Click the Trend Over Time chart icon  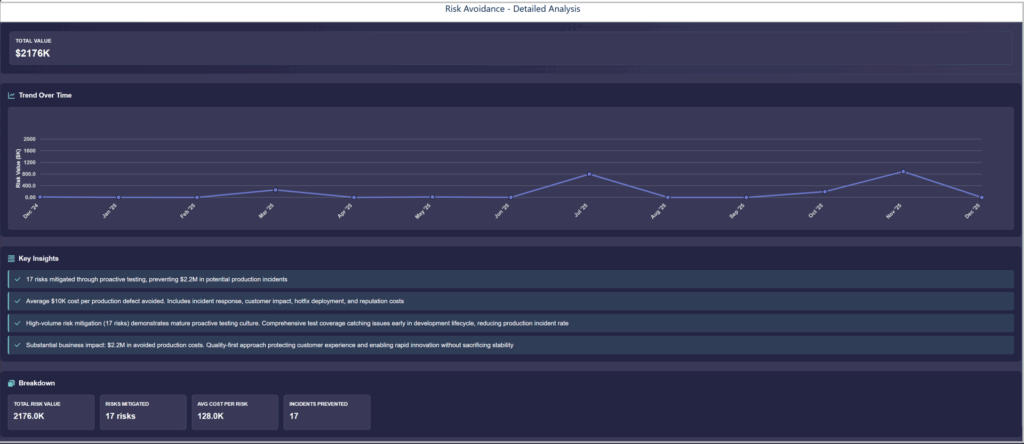tap(11, 96)
